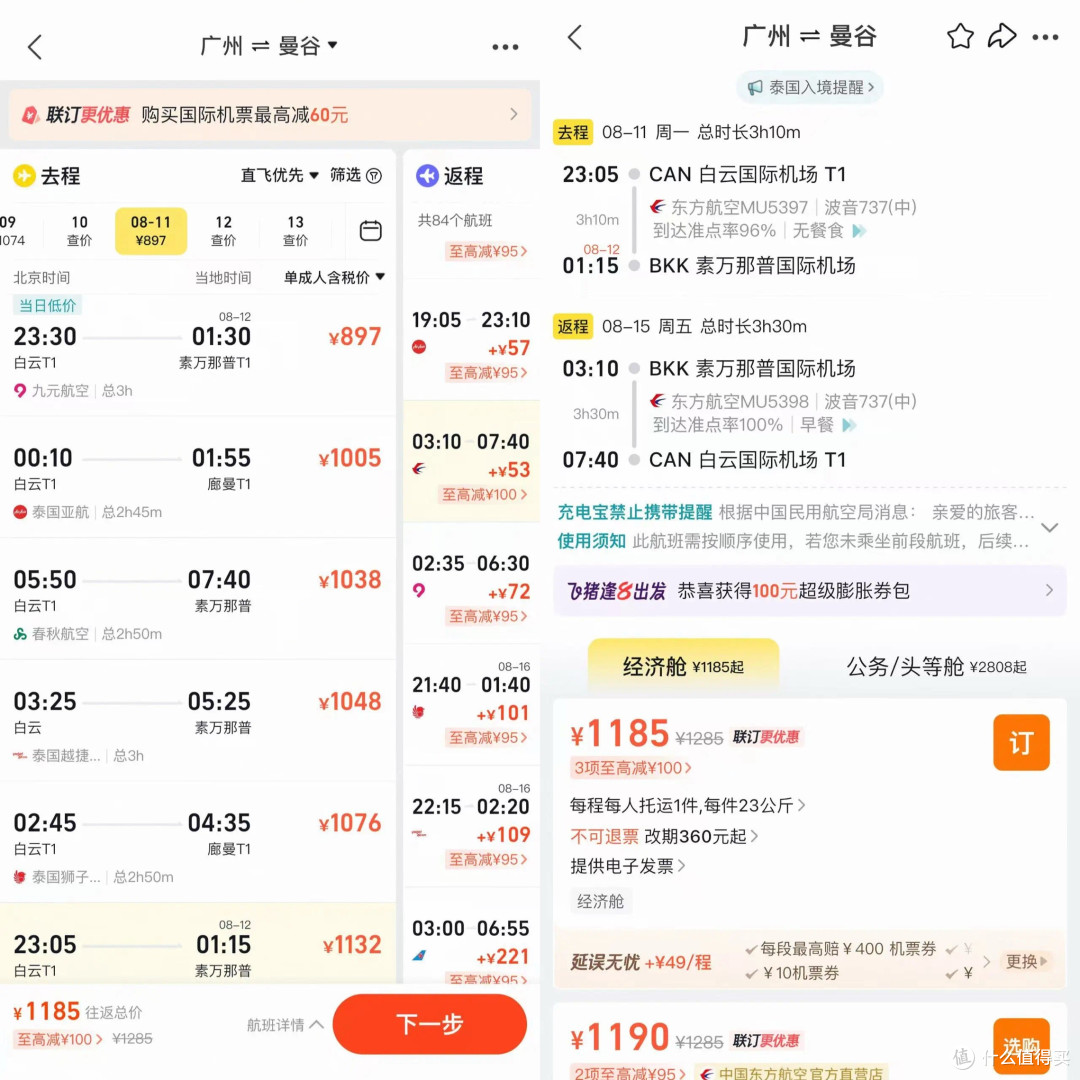This screenshot has height=1080, width=1080.
Task: Open the 至高减¥100 link beside ¥1185 往返总价
Action: pos(59,1039)
